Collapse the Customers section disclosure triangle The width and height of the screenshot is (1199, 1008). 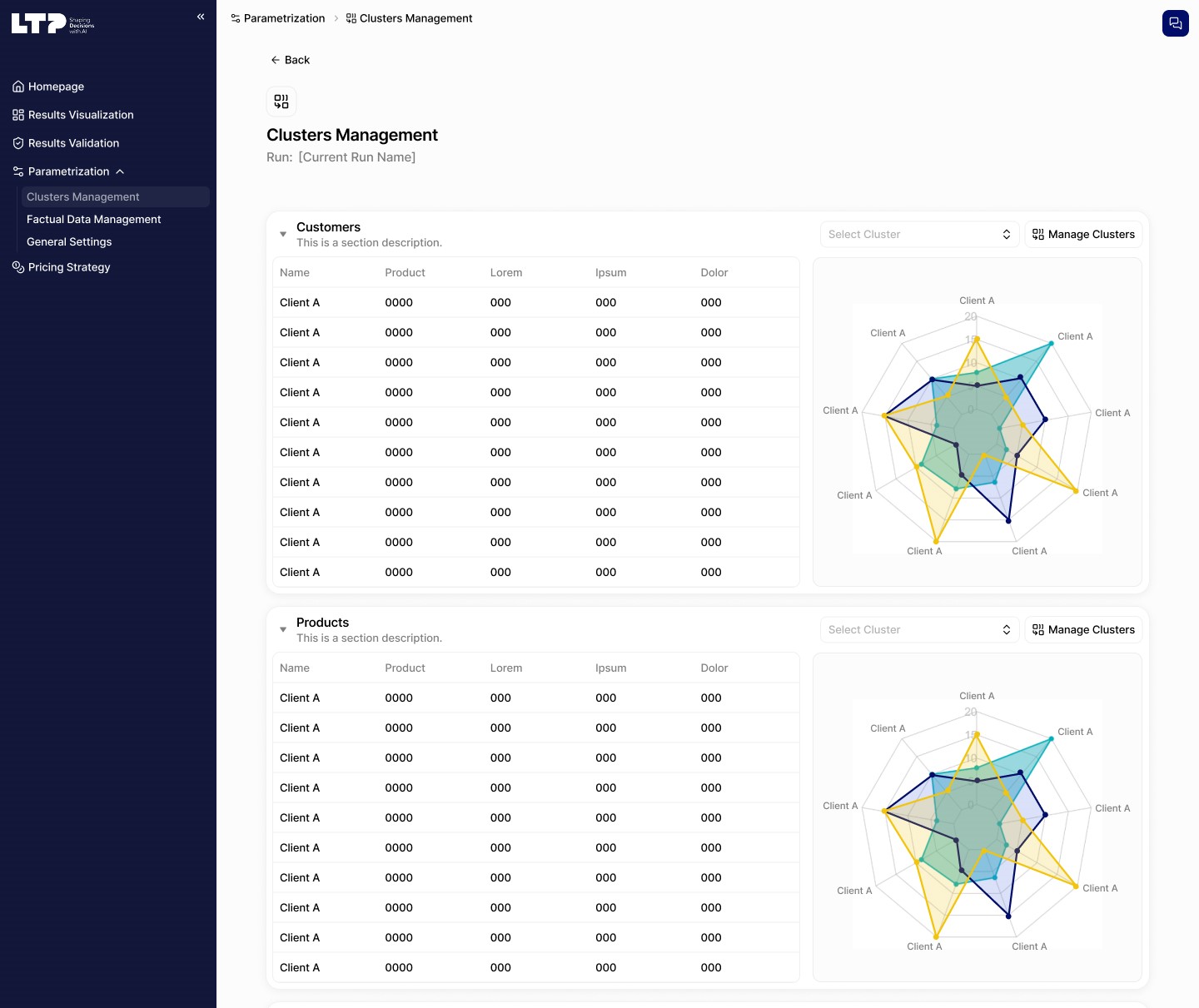click(x=283, y=234)
